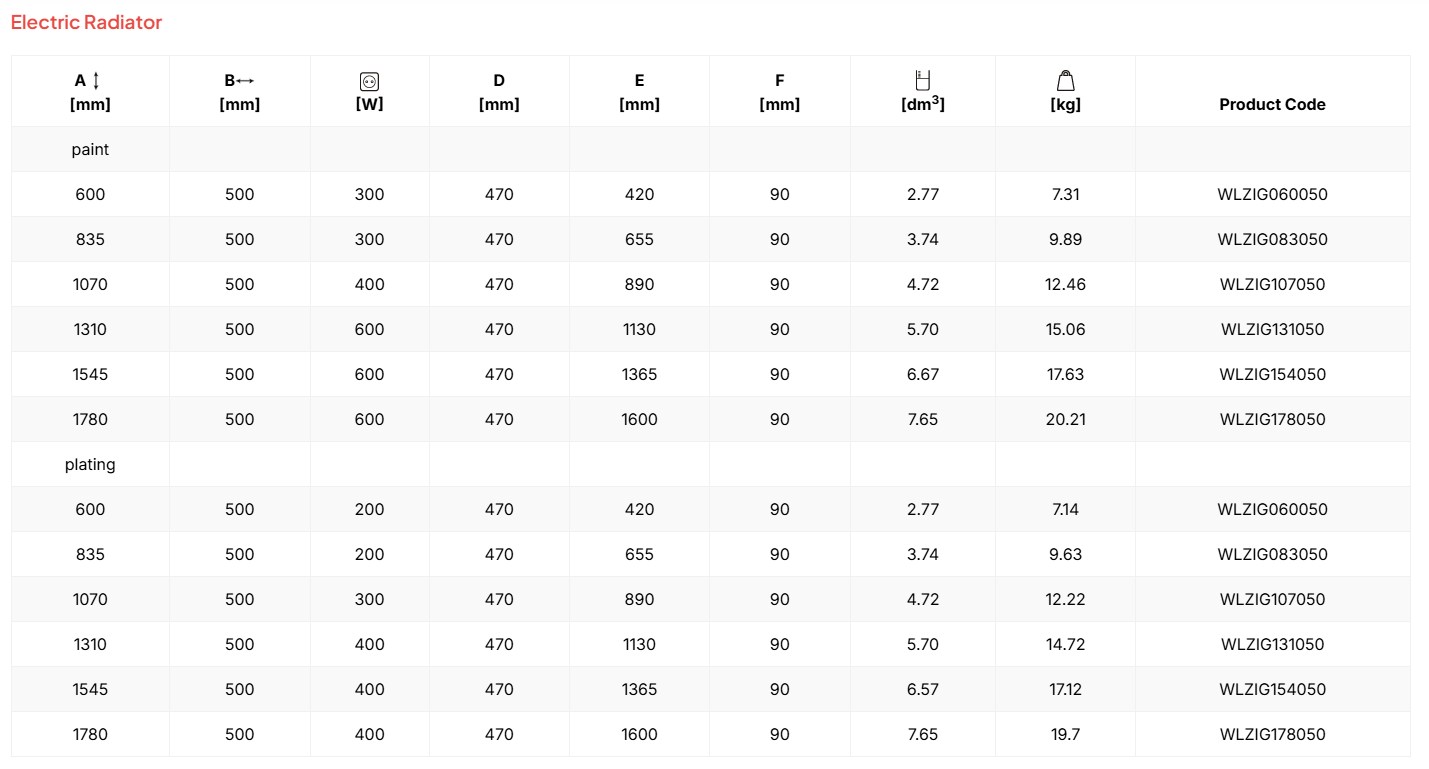Click the Product Code column header
This screenshot has height=769, width=1429.
[x=1272, y=104]
